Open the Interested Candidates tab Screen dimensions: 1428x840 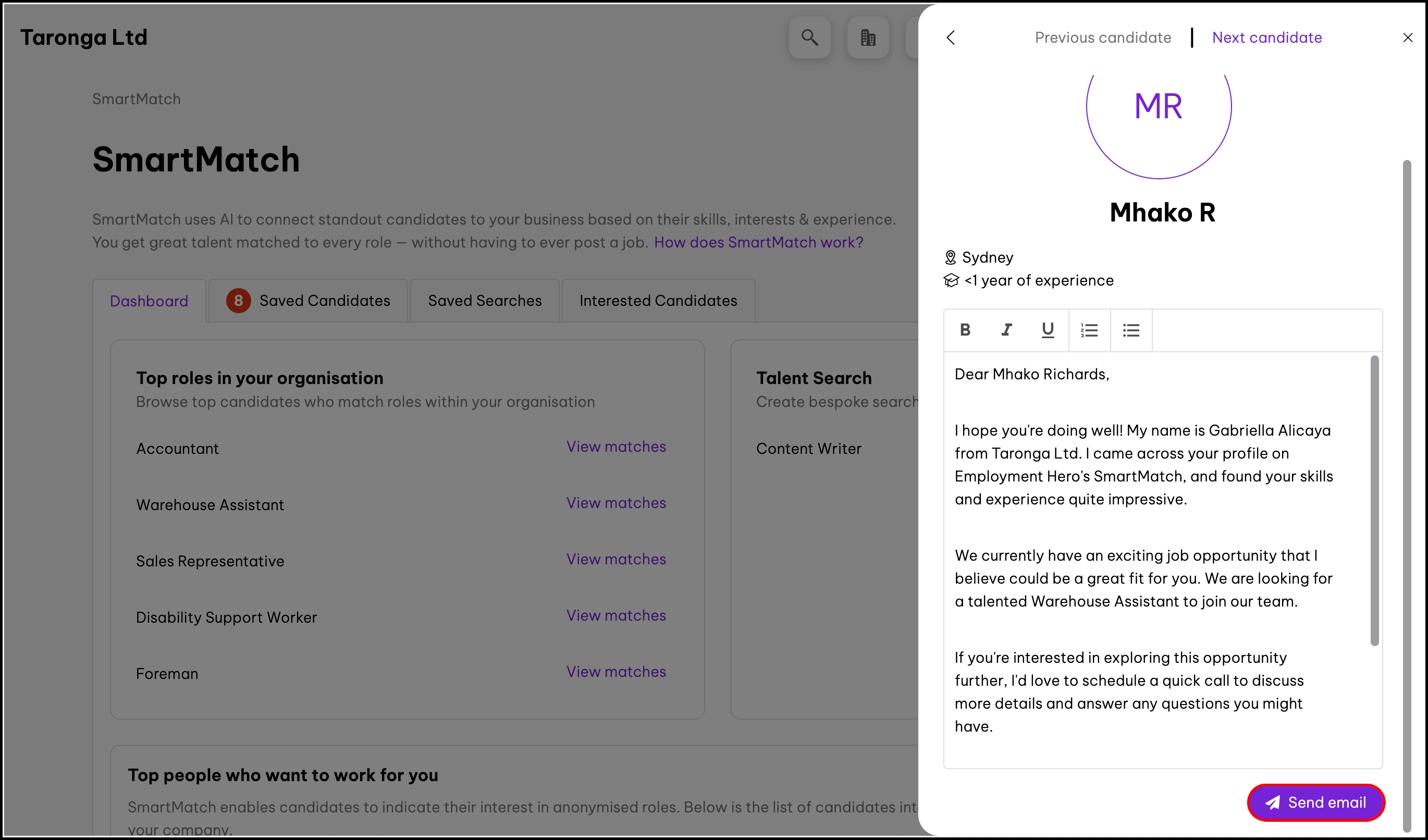(658, 301)
